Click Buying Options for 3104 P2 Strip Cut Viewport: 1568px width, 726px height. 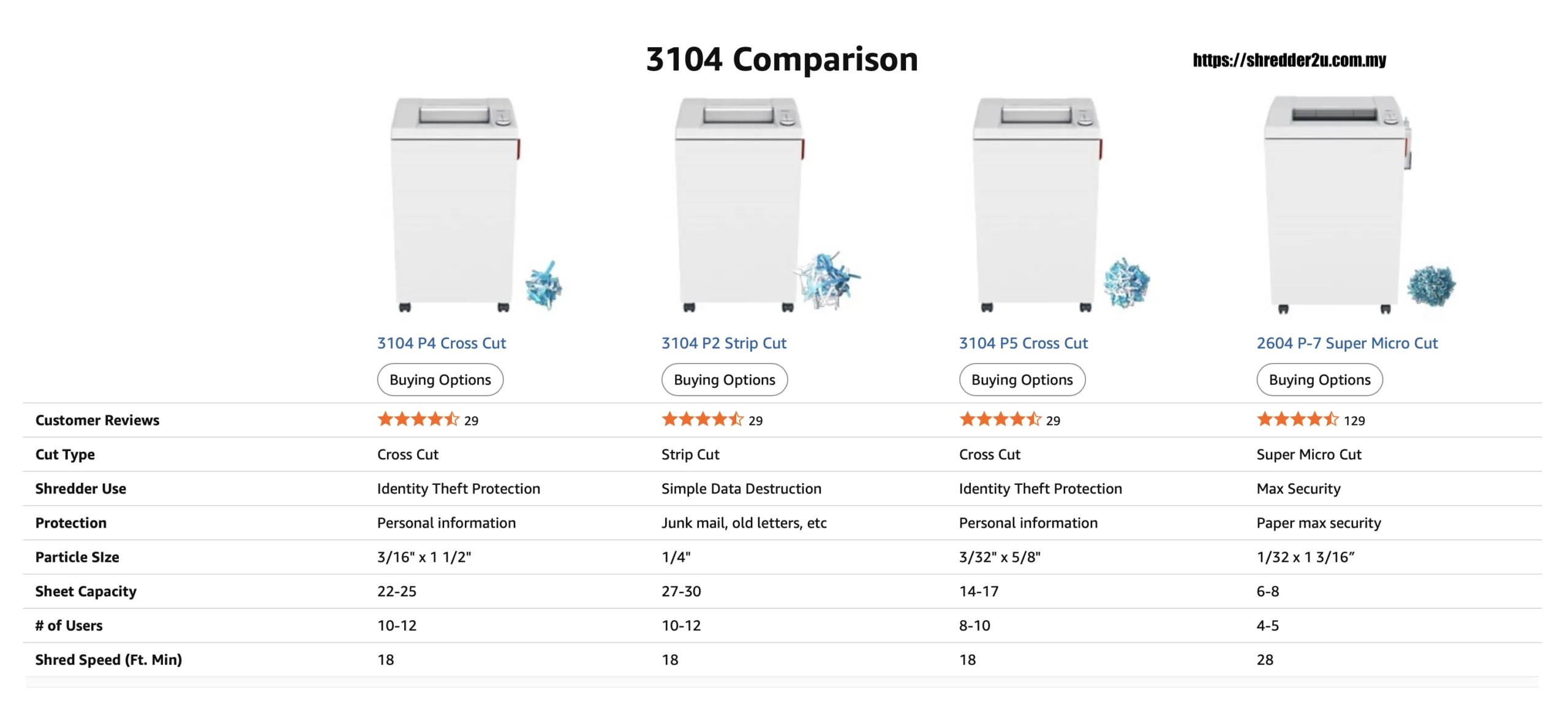point(724,380)
